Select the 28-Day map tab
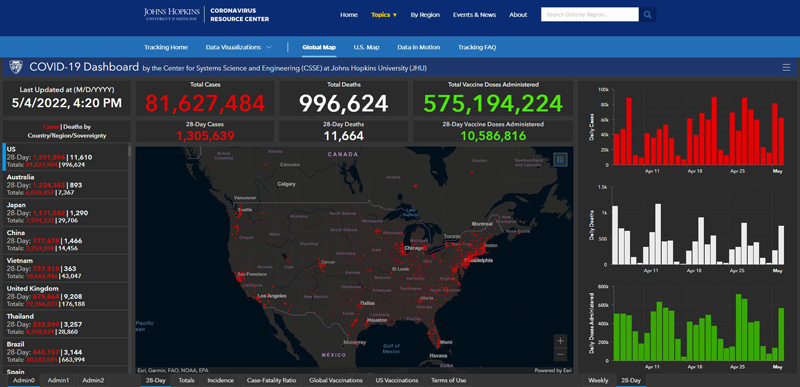The height and width of the screenshot is (387, 800). (156, 380)
